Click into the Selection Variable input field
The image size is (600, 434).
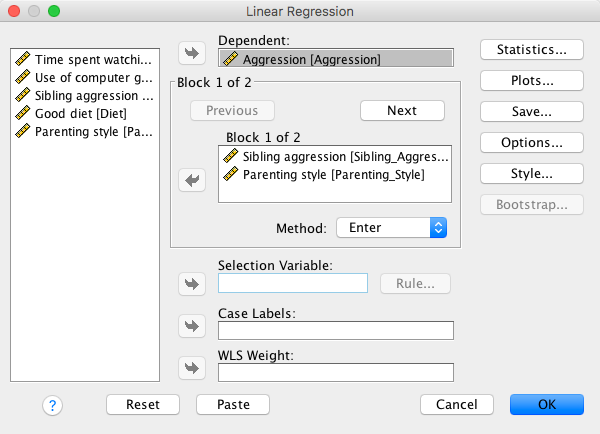tap(293, 283)
